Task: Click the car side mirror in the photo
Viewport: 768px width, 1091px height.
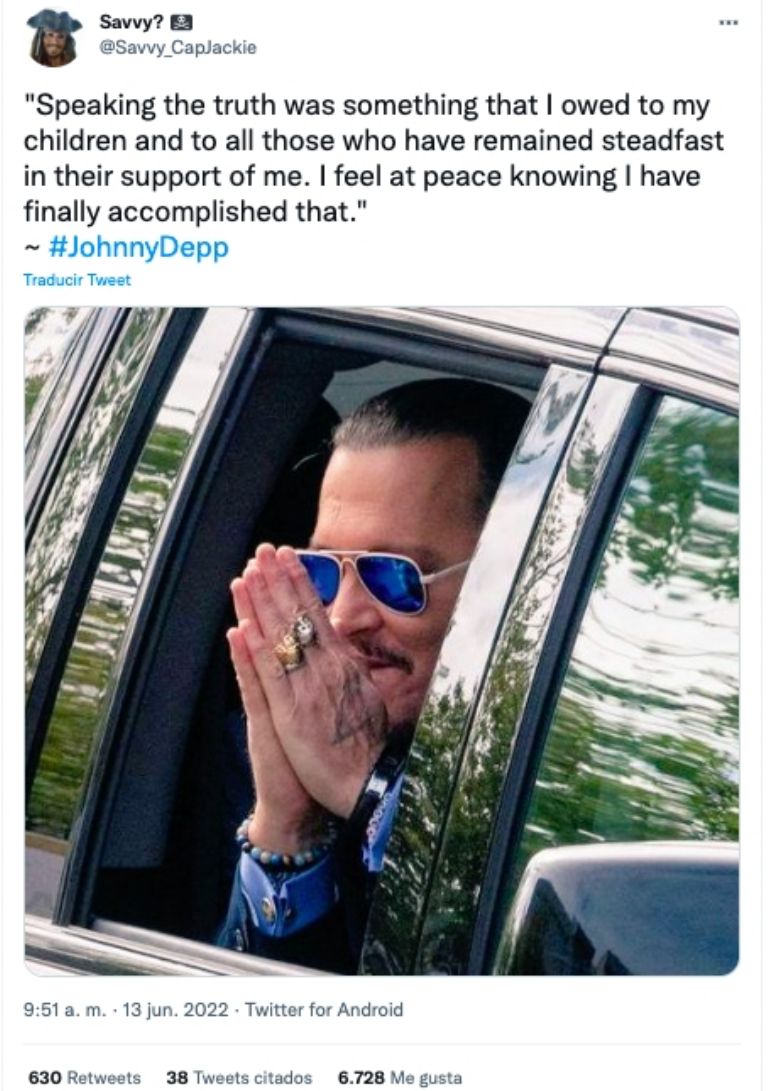Action: [623, 908]
